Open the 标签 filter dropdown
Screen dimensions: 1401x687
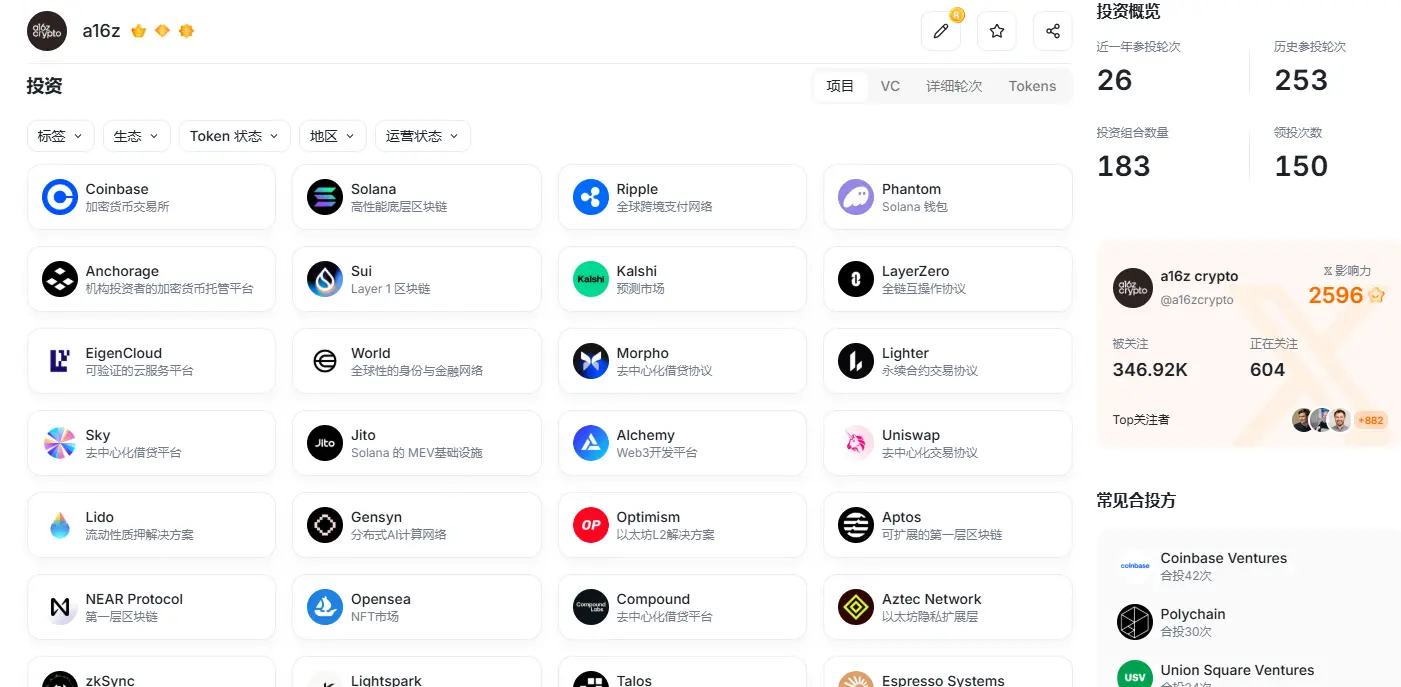pos(61,136)
